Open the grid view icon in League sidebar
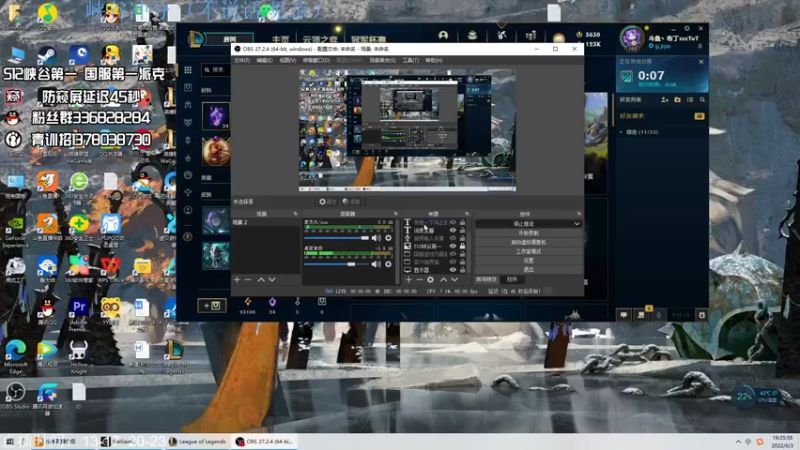This screenshot has width=800, height=450. pos(188,70)
